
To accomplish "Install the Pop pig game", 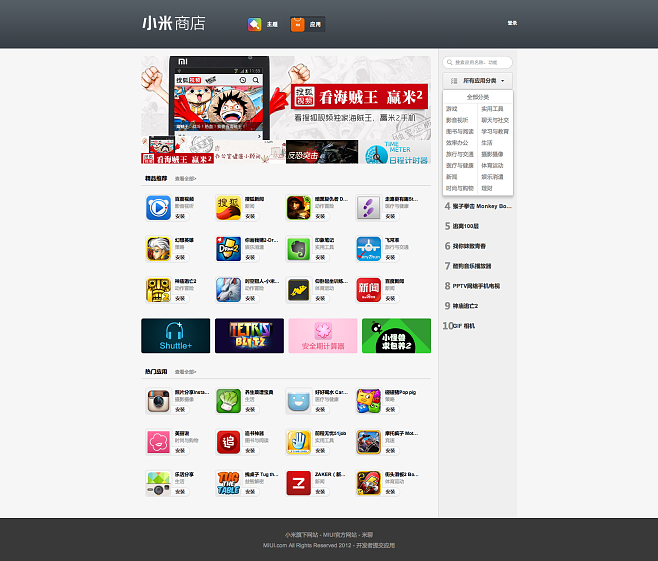I will [x=390, y=410].
